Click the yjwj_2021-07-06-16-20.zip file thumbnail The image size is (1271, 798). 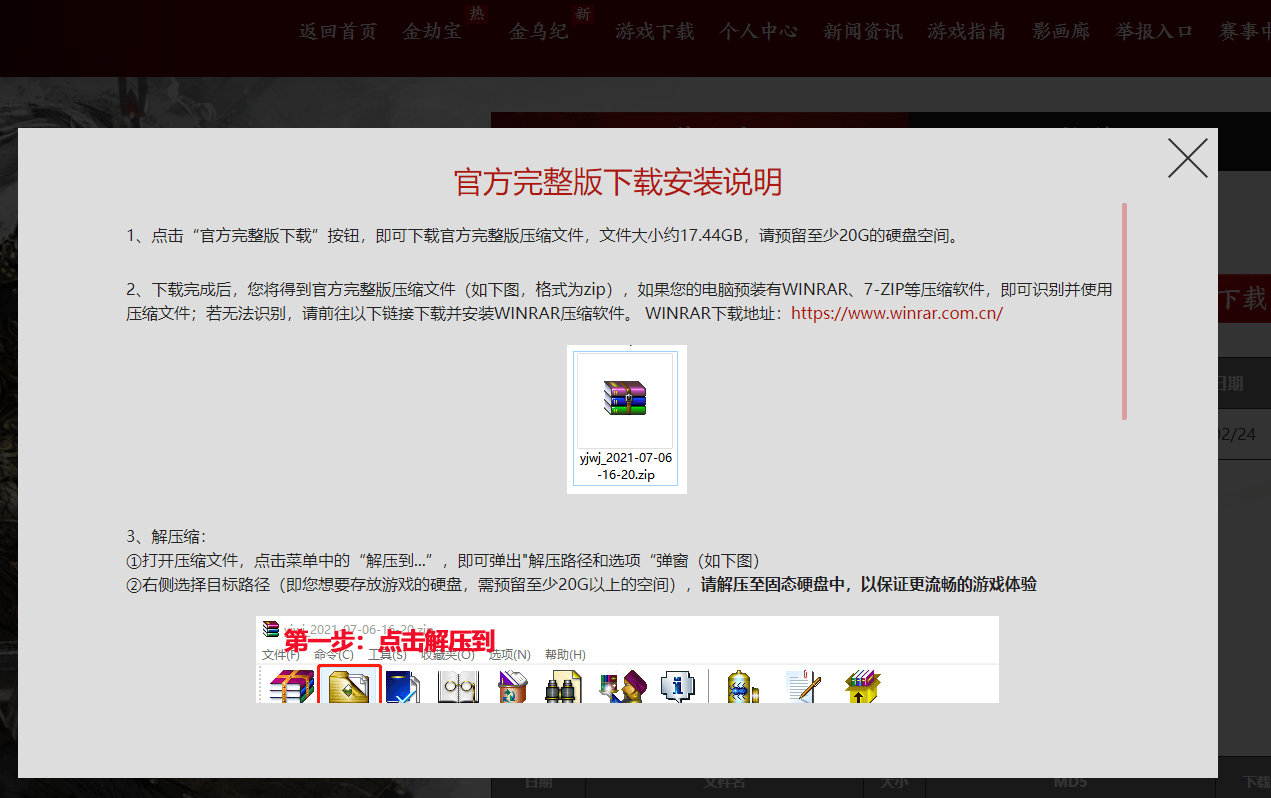(x=627, y=419)
